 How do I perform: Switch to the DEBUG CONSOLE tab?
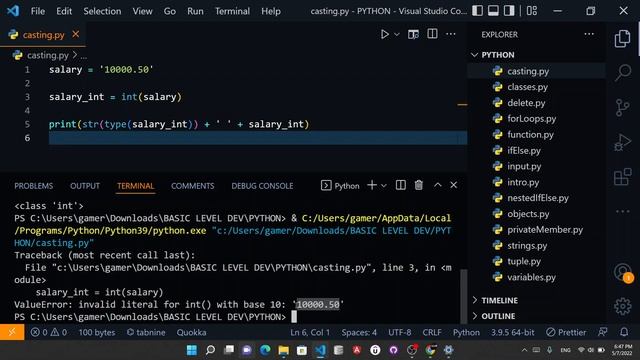262,186
